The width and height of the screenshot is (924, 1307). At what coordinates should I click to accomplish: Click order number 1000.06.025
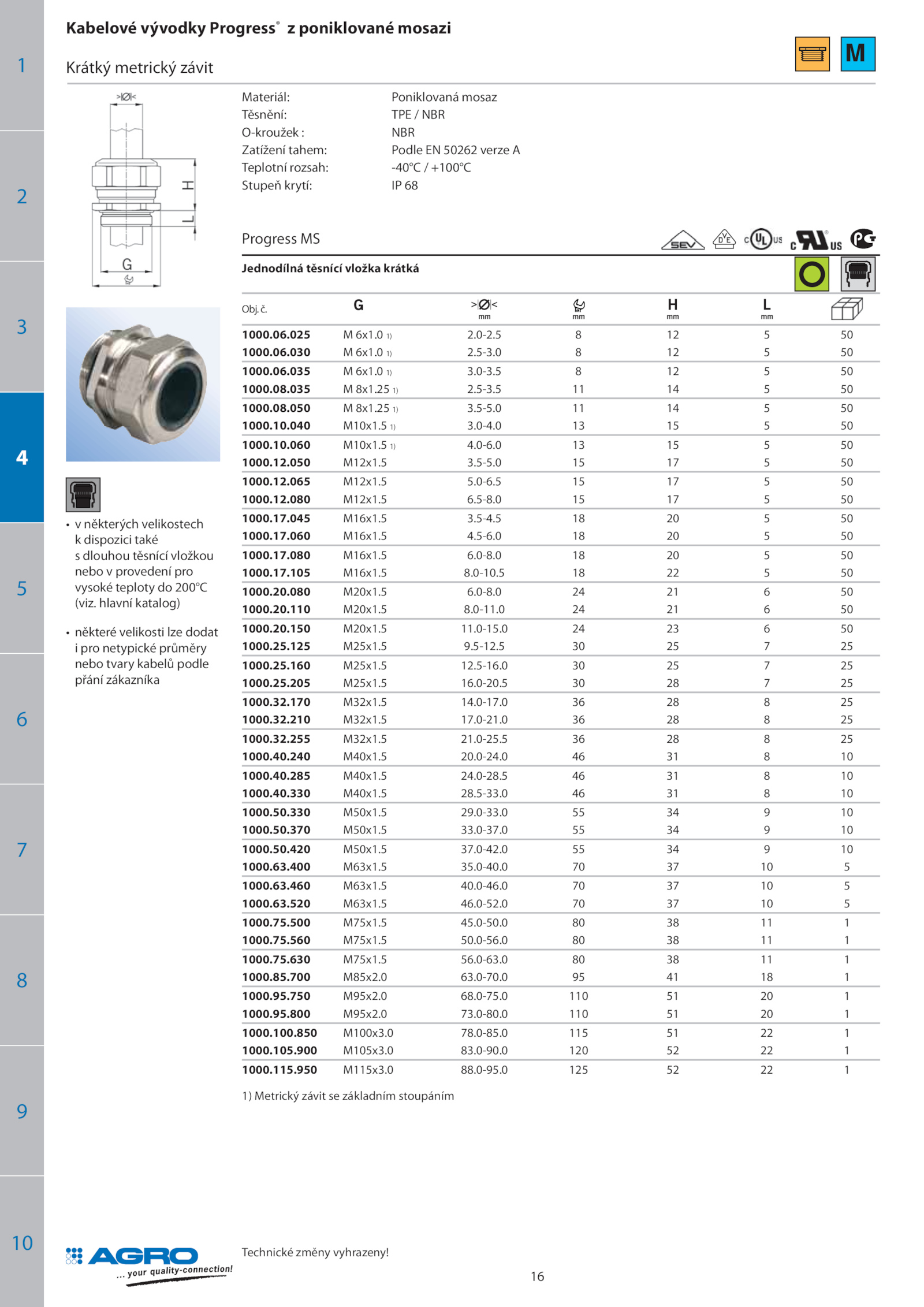tap(276, 335)
